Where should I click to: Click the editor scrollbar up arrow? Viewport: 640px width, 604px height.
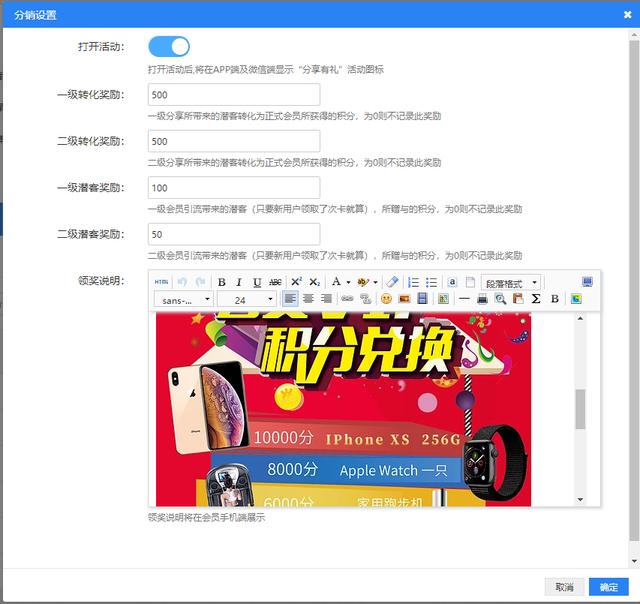pos(580,318)
